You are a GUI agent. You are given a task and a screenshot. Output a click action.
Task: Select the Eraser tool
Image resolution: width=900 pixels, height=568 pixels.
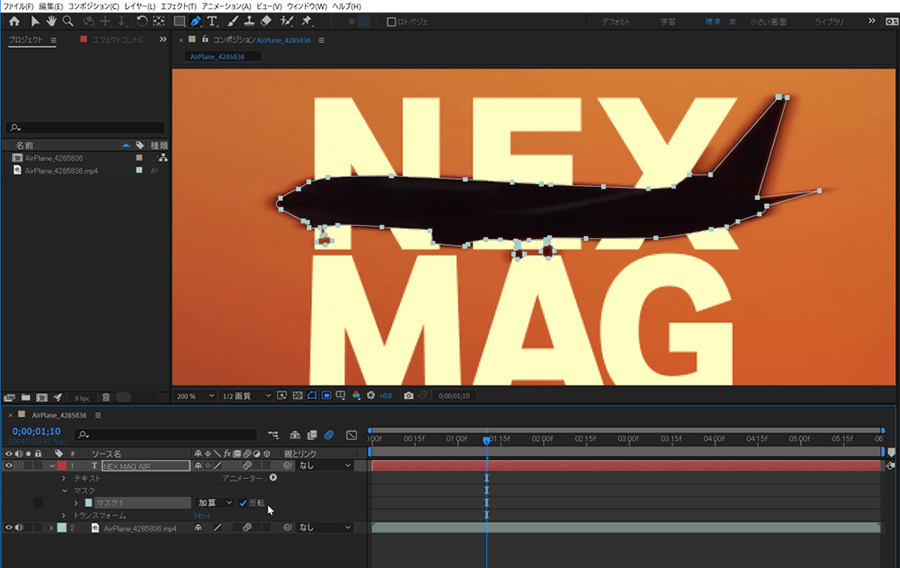click(x=266, y=21)
